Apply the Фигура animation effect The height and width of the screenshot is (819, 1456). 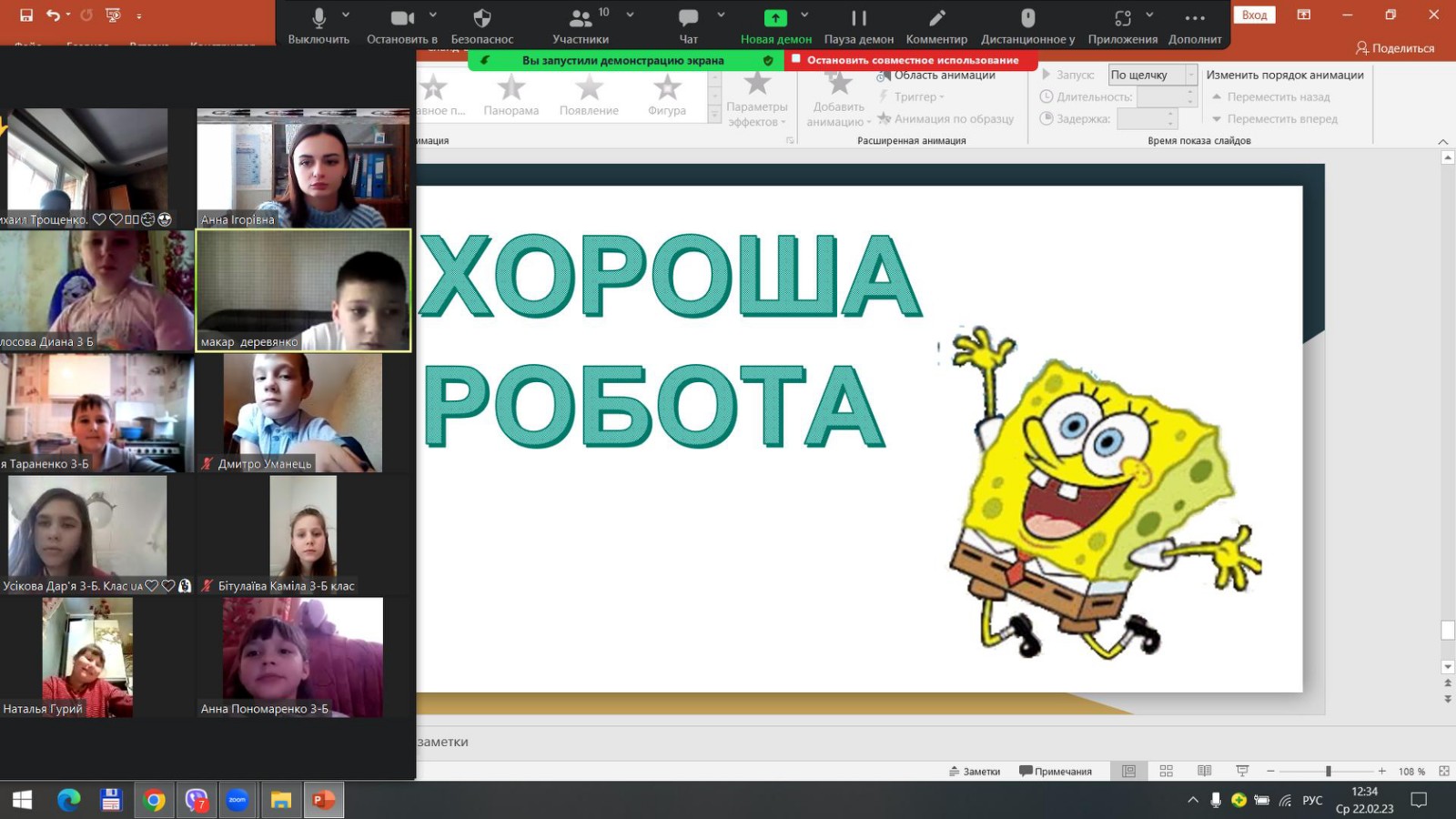click(x=667, y=96)
